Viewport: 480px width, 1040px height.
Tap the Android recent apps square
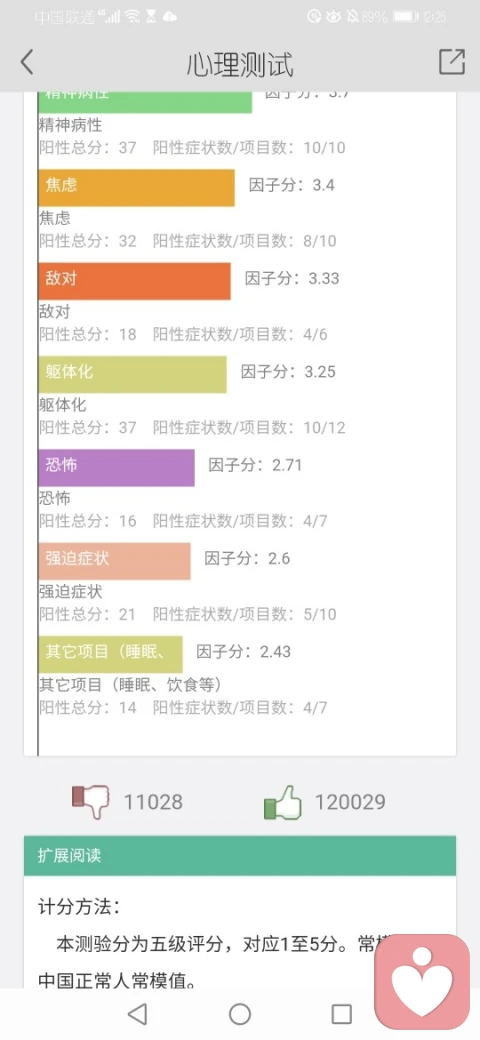coord(341,1013)
